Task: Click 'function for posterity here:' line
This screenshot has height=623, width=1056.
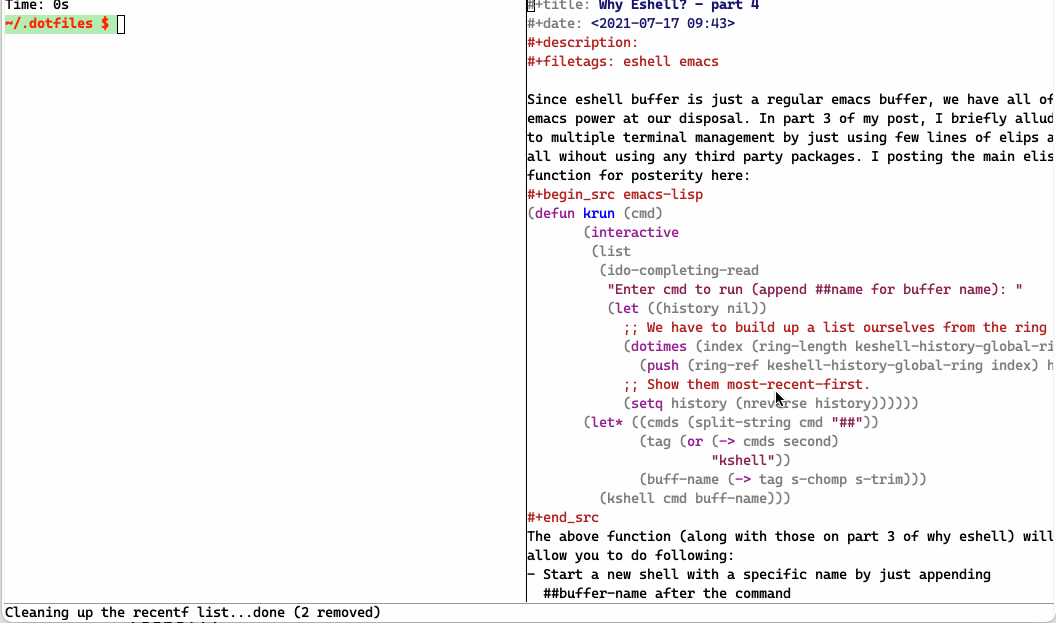Action: pyautogui.click(x=638, y=176)
